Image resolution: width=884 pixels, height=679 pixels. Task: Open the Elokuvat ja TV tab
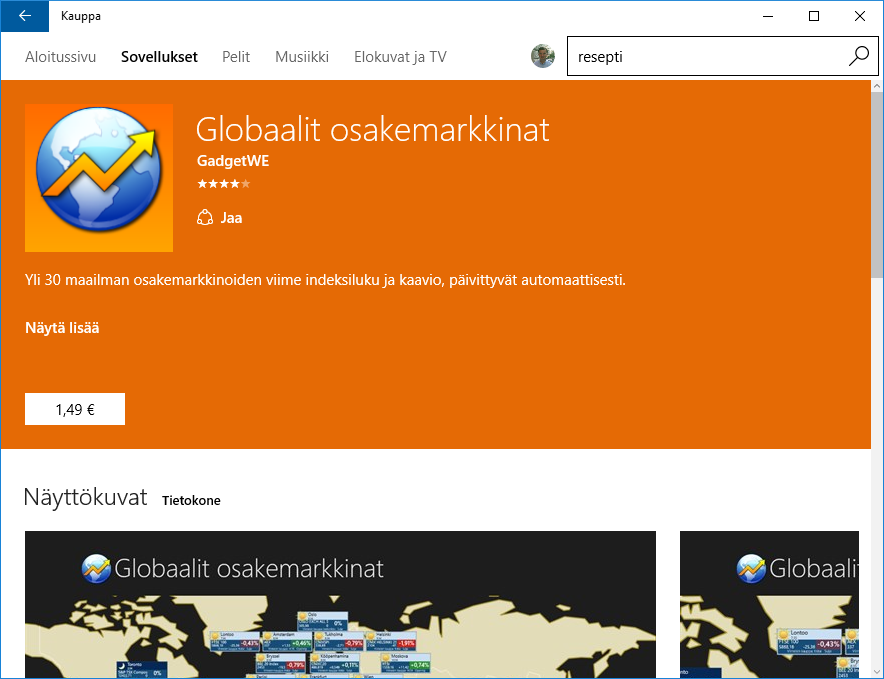(400, 57)
